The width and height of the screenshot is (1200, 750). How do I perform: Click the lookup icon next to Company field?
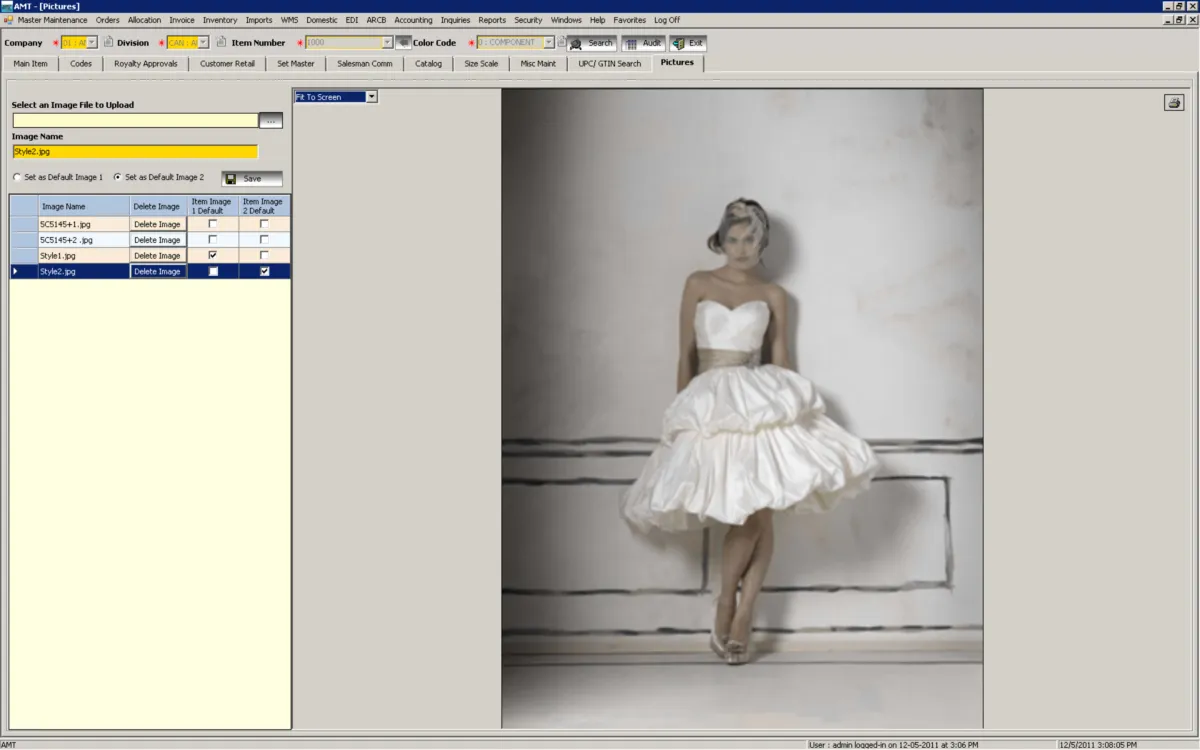pyautogui.click(x=108, y=43)
